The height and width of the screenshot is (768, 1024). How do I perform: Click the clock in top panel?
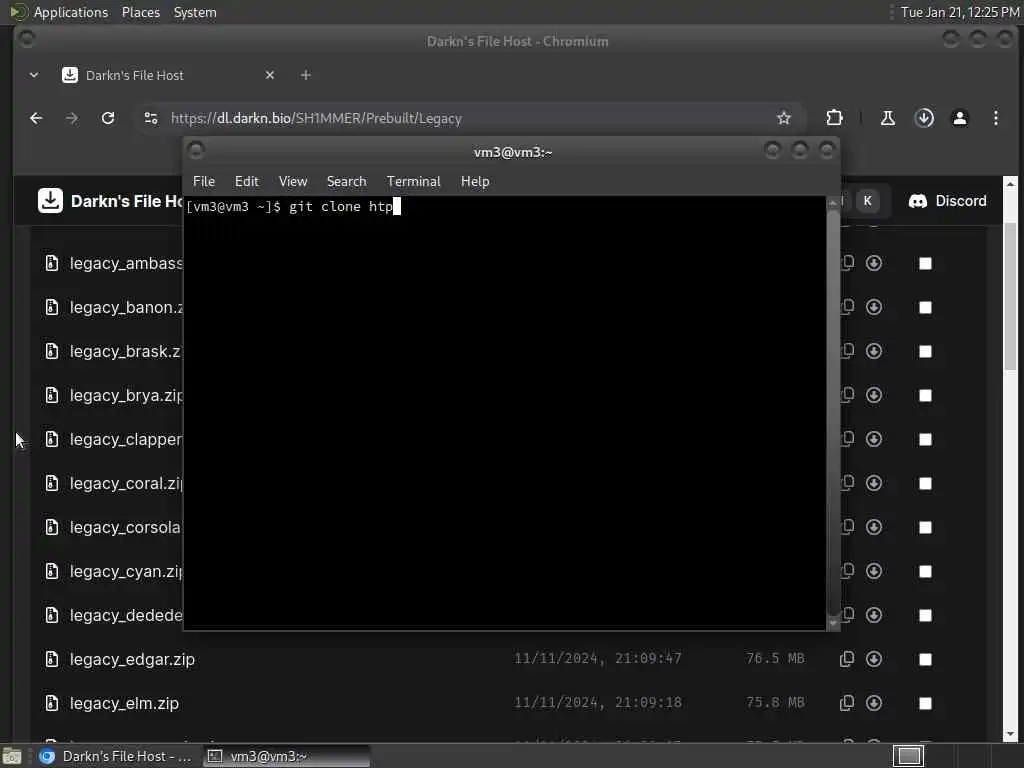pyautogui.click(x=959, y=12)
